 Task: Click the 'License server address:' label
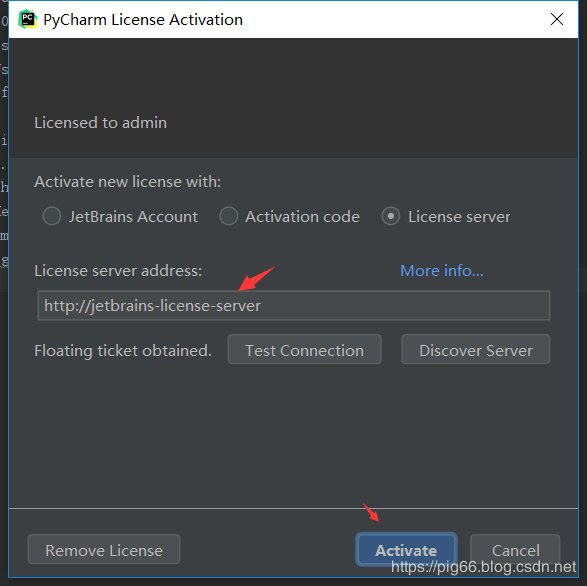118,270
